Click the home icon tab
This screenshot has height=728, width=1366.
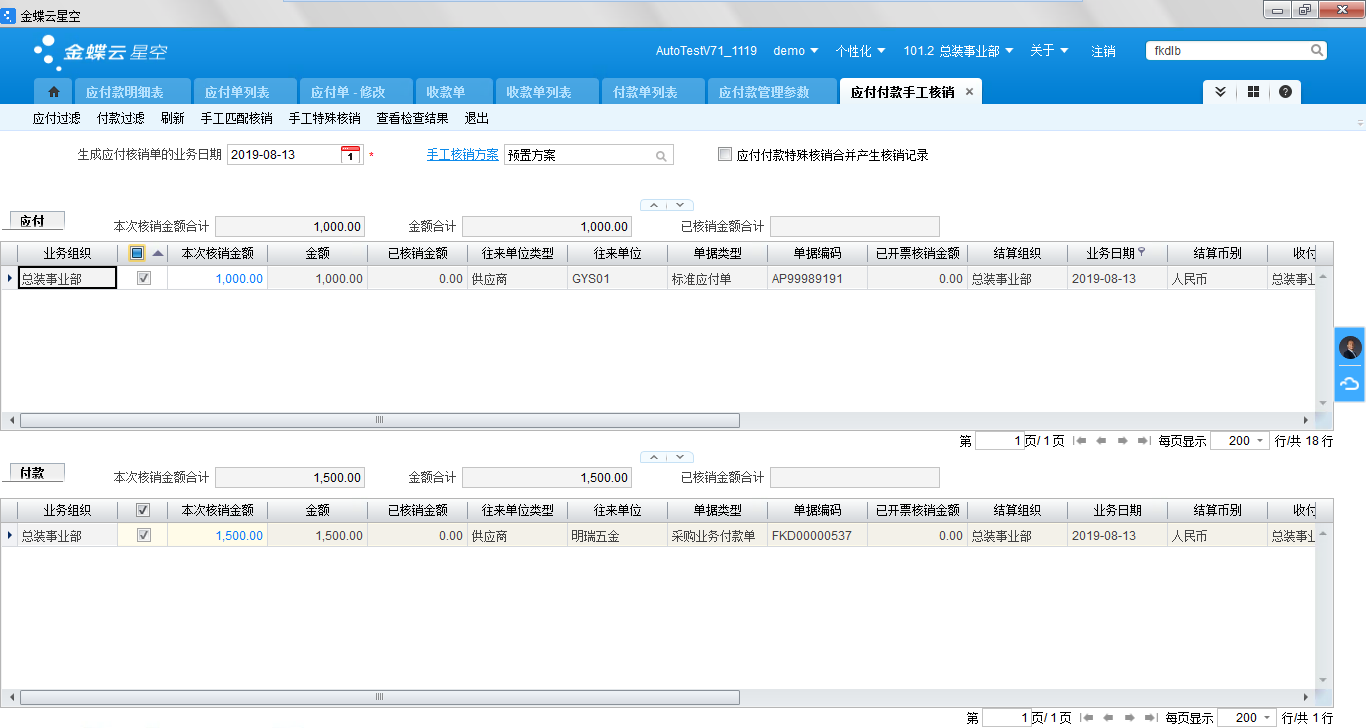pos(53,92)
